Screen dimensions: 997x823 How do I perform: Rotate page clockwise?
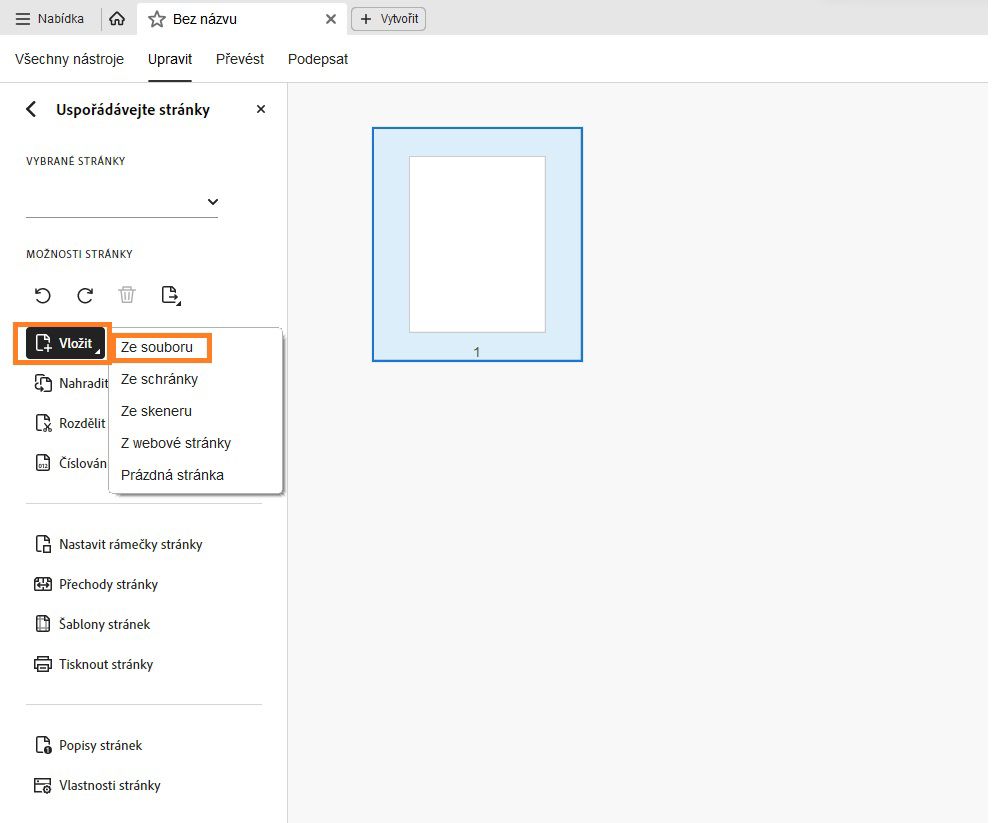[85, 295]
